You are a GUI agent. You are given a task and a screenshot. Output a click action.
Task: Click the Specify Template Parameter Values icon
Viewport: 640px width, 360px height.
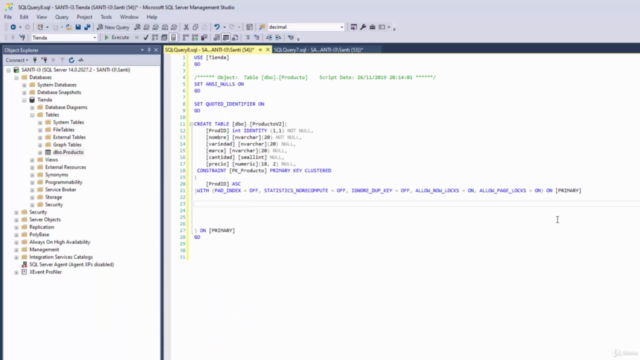pos(291,38)
